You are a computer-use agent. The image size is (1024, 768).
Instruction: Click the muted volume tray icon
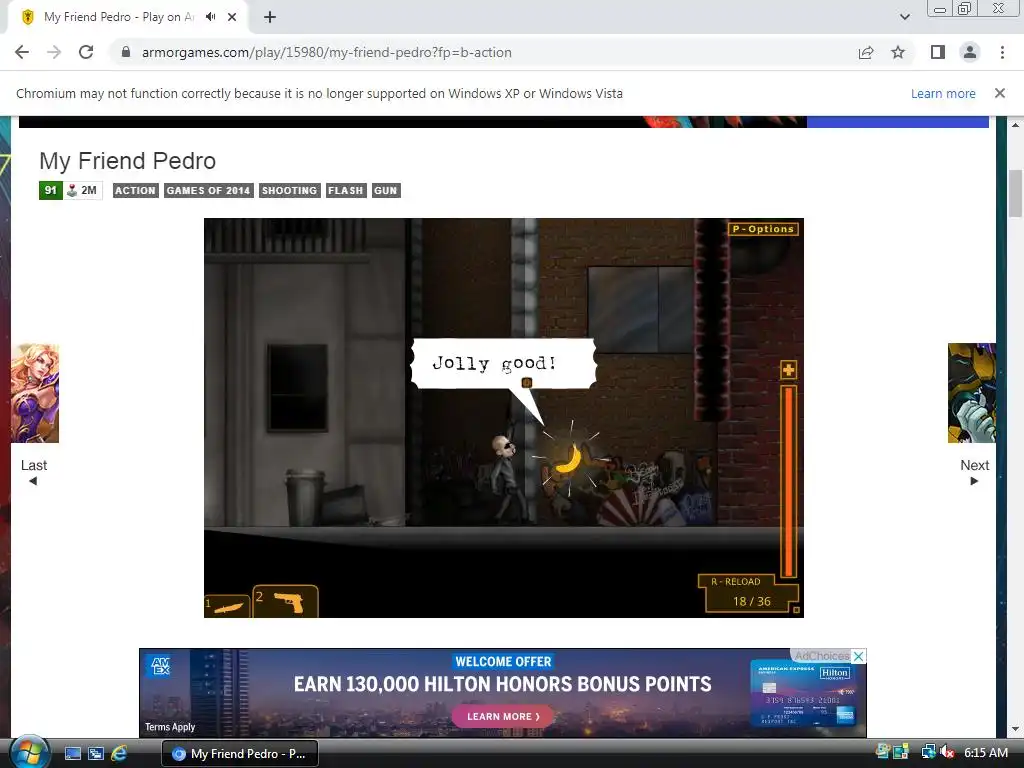tap(947, 752)
